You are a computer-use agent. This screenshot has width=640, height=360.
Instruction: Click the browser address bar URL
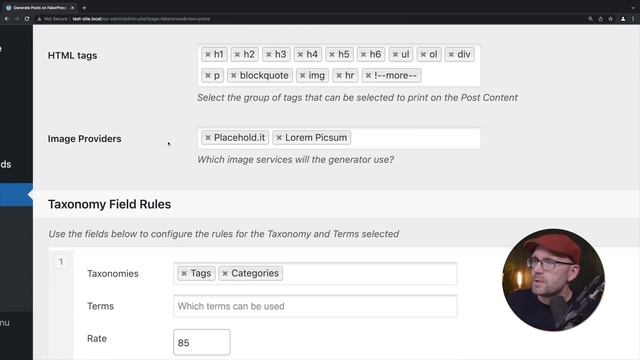click(x=141, y=19)
